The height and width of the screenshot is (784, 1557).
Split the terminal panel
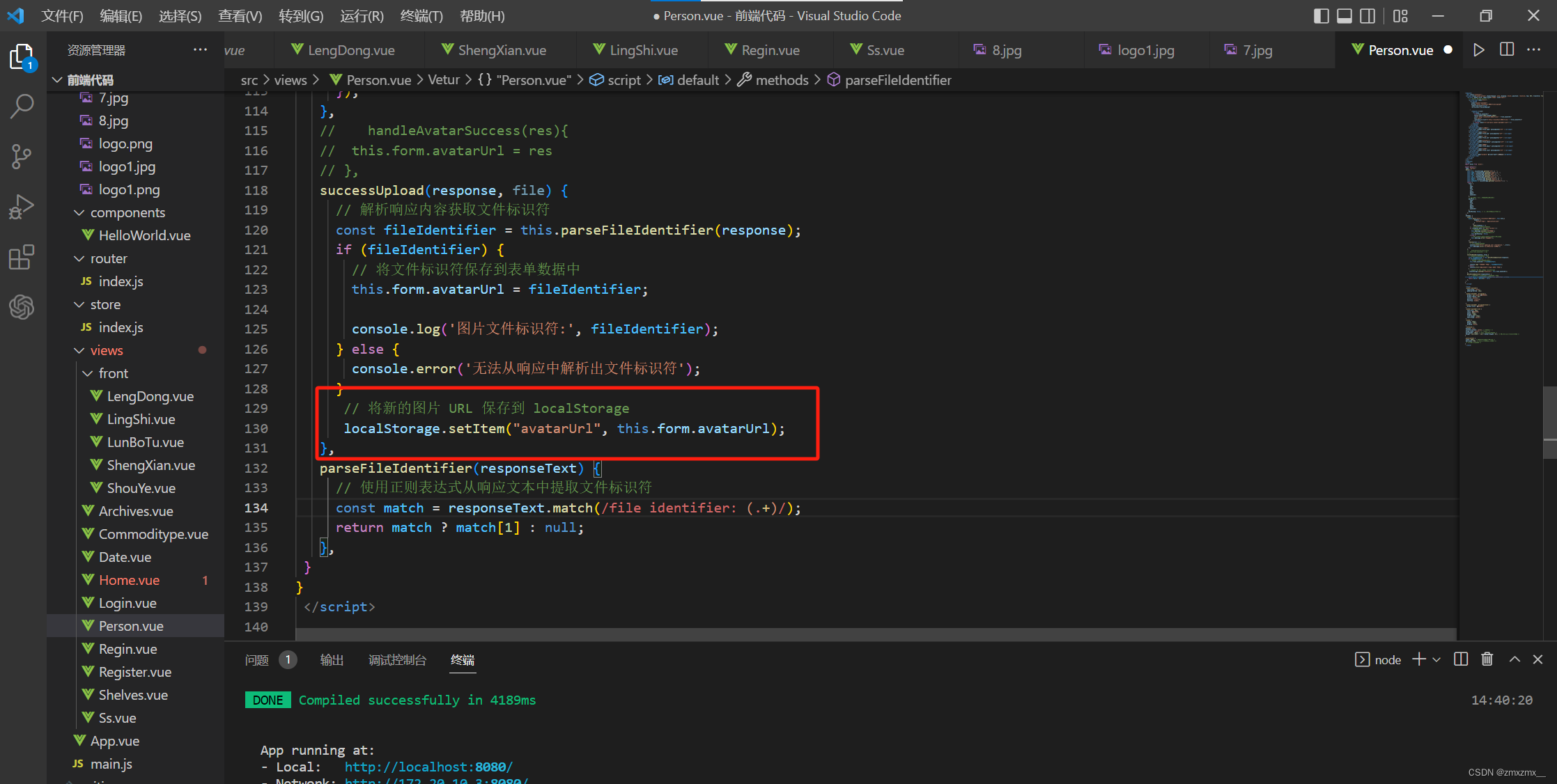1461,659
